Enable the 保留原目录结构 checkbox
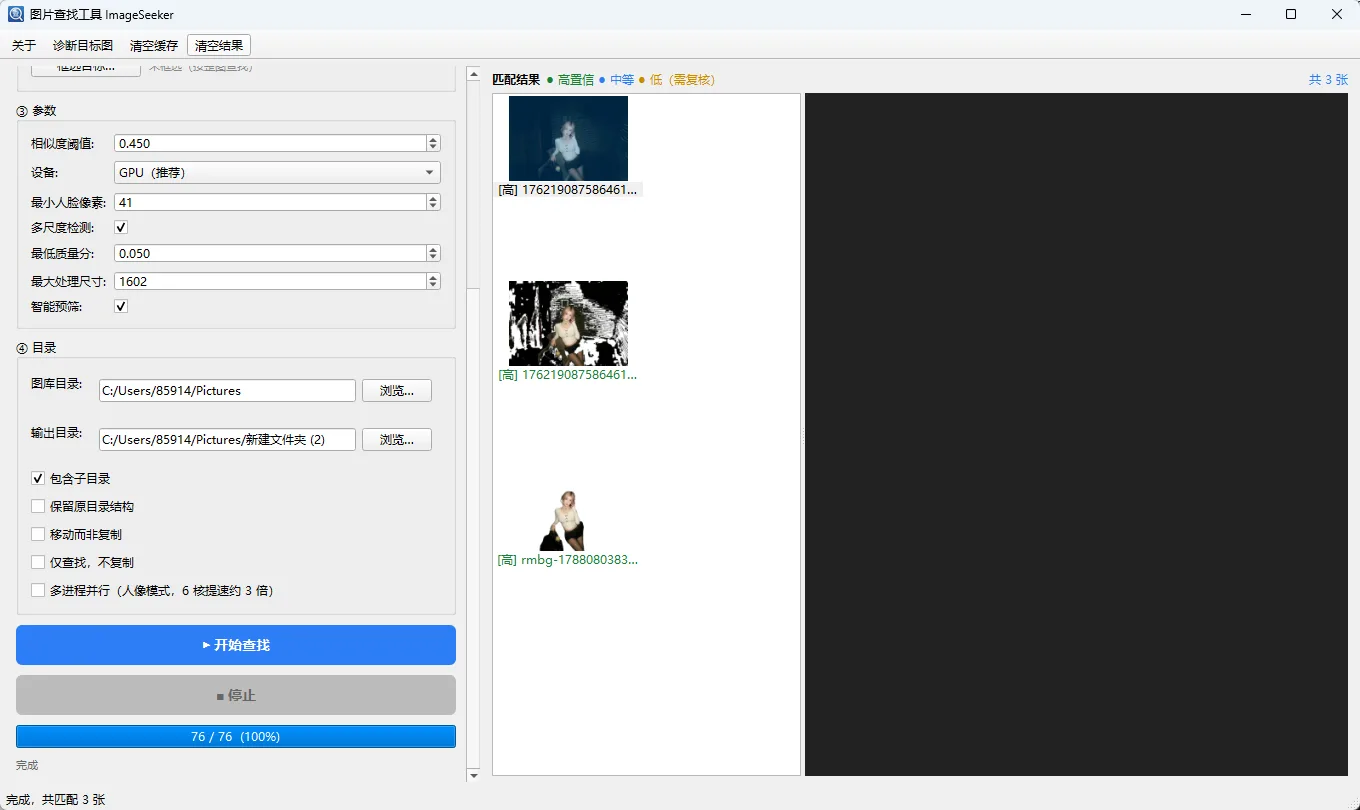 38,506
